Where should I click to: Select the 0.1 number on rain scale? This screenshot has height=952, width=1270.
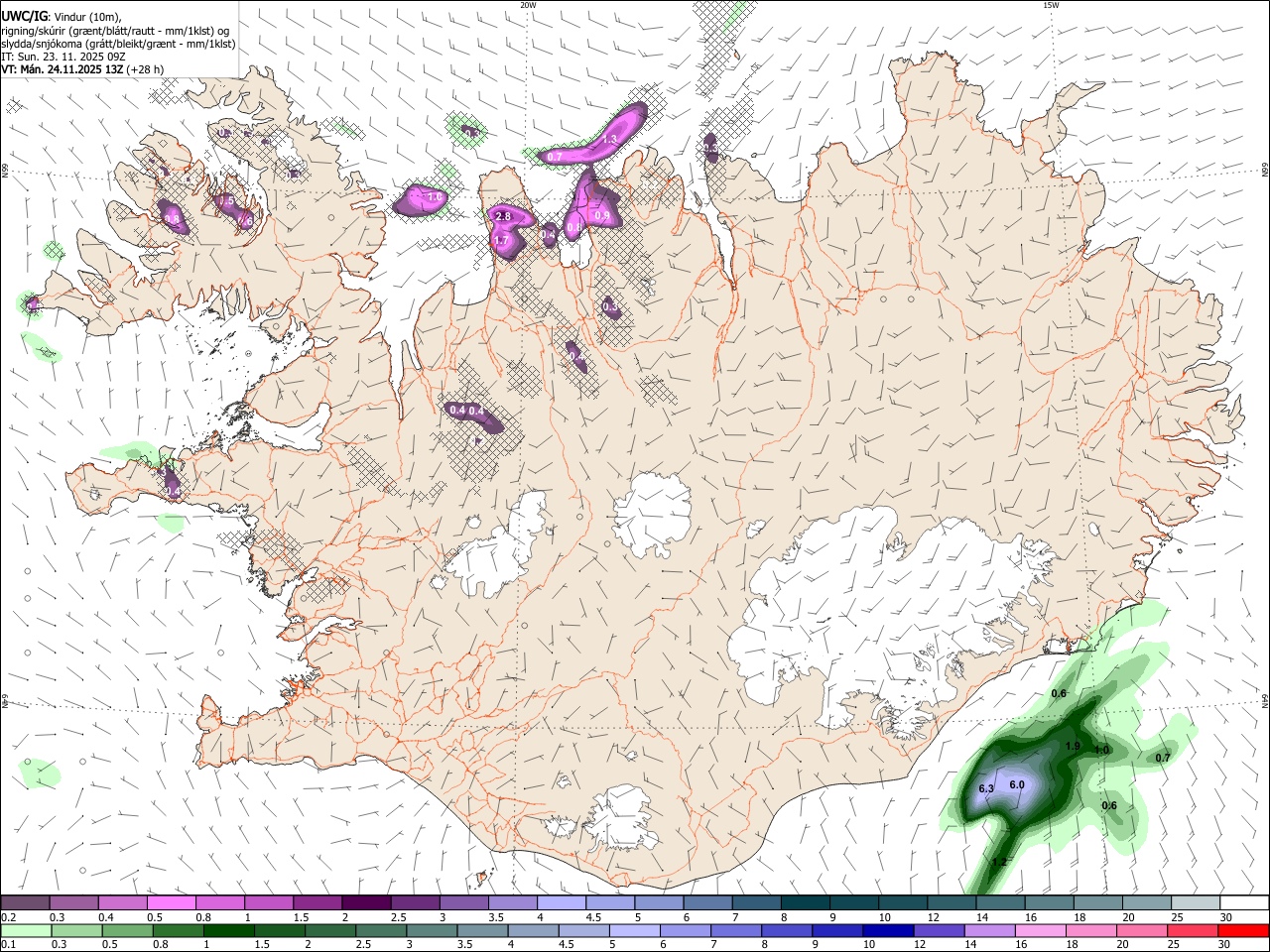[8, 945]
